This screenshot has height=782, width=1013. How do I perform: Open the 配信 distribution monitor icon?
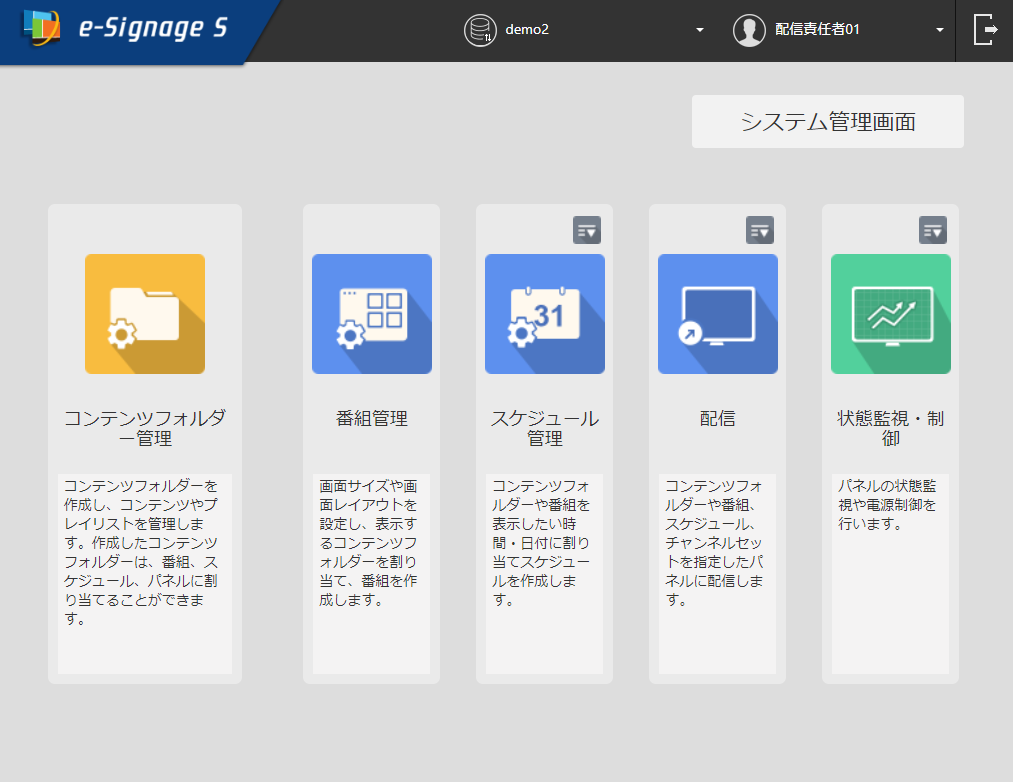tap(718, 313)
